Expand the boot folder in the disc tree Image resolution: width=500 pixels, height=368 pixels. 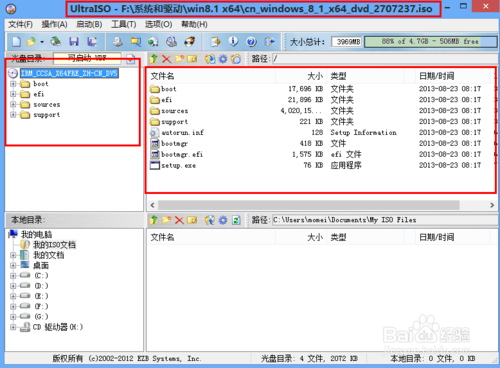[x=13, y=84]
